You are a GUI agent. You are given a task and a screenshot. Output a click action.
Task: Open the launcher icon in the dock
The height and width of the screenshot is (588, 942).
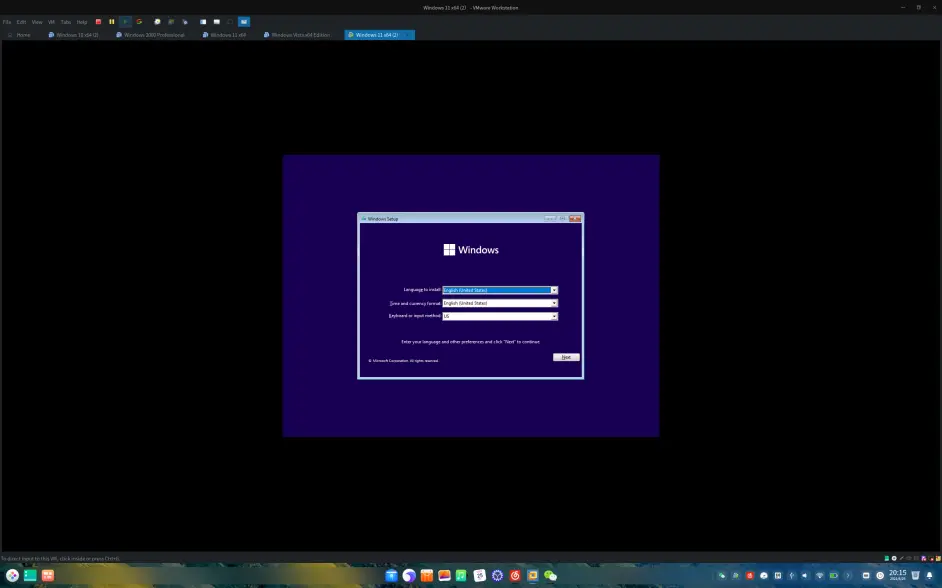(x=12, y=575)
